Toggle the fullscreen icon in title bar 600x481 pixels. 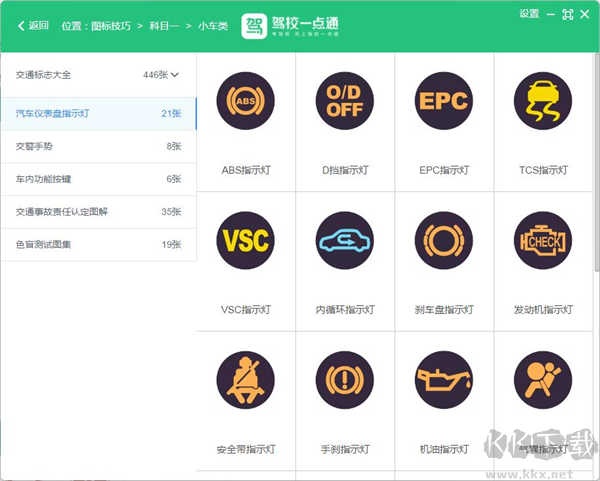pos(568,15)
